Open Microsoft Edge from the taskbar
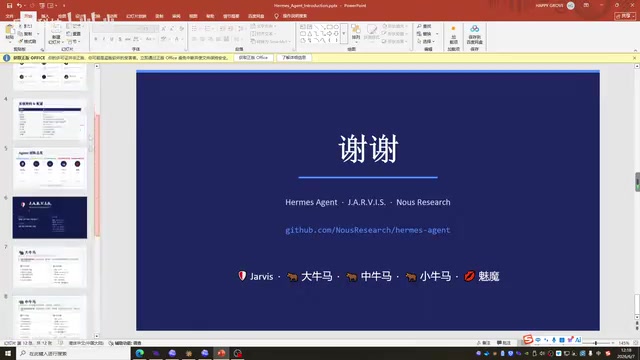Viewport: 640px width, 360px height. (x=140, y=353)
